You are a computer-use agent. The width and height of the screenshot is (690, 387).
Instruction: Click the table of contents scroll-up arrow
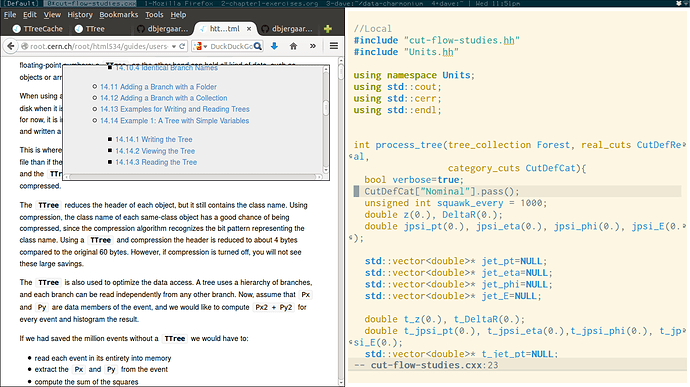click(x=326, y=69)
